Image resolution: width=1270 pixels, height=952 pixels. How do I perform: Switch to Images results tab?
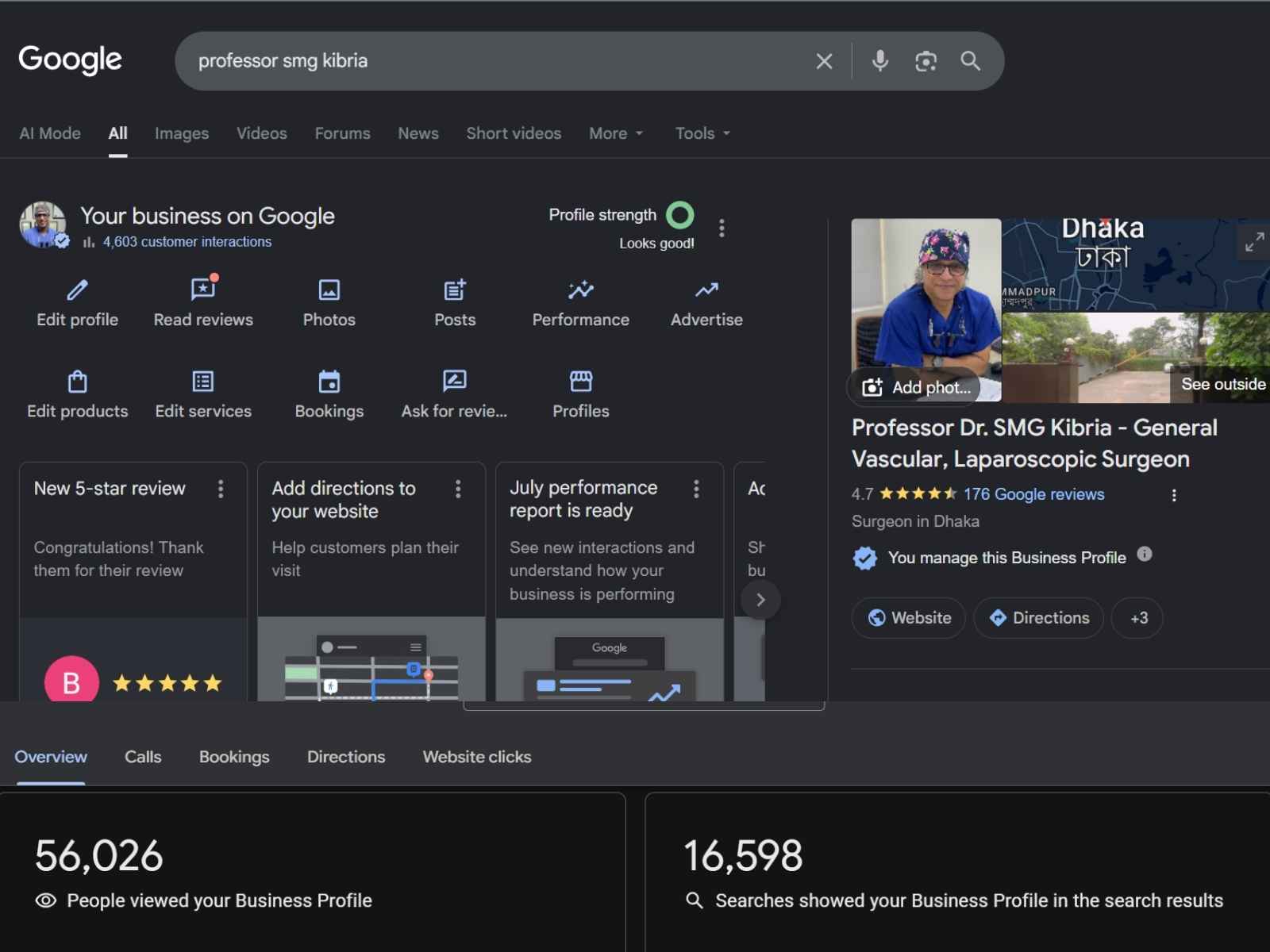tap(182, 133)
